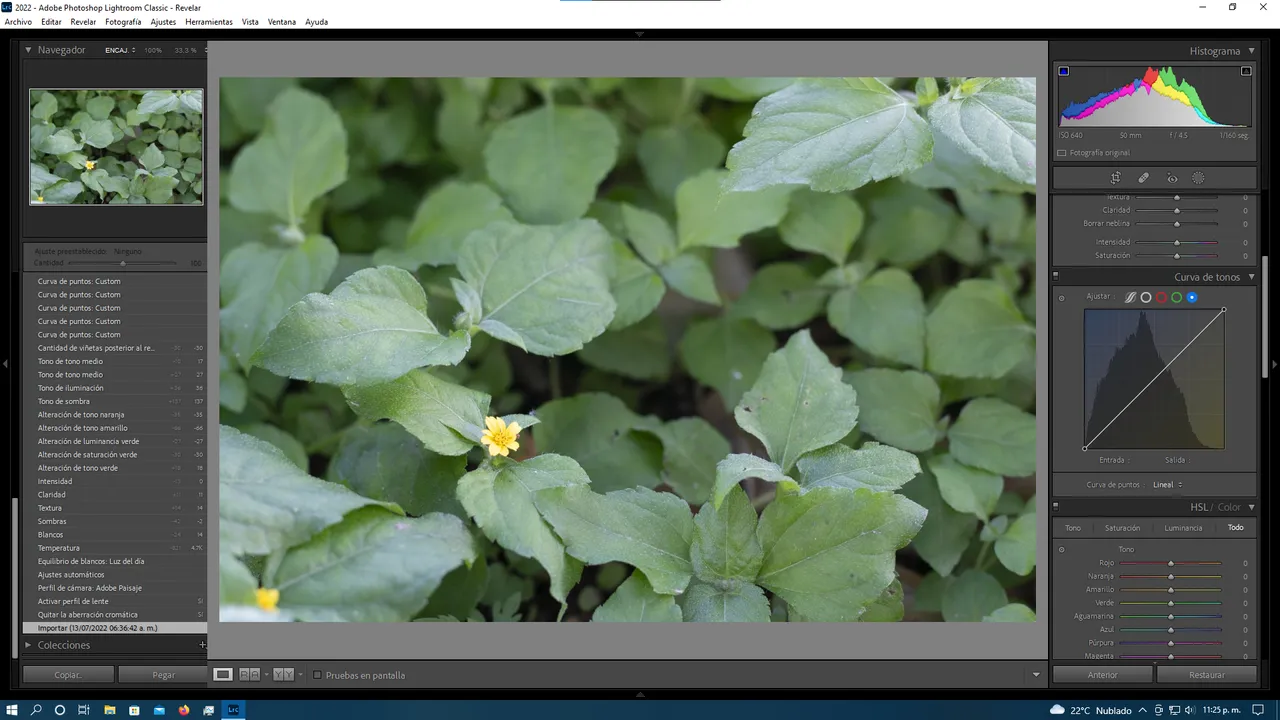
Task: Select the parametric curve adjust icon
Action: pyautogui.click(x=1130, y=297)
